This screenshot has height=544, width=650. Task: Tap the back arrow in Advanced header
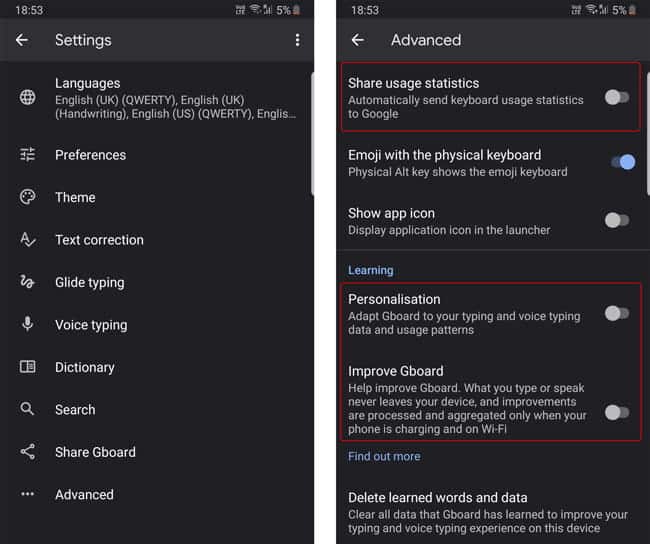pyautogui.click(x=358, y=40)
